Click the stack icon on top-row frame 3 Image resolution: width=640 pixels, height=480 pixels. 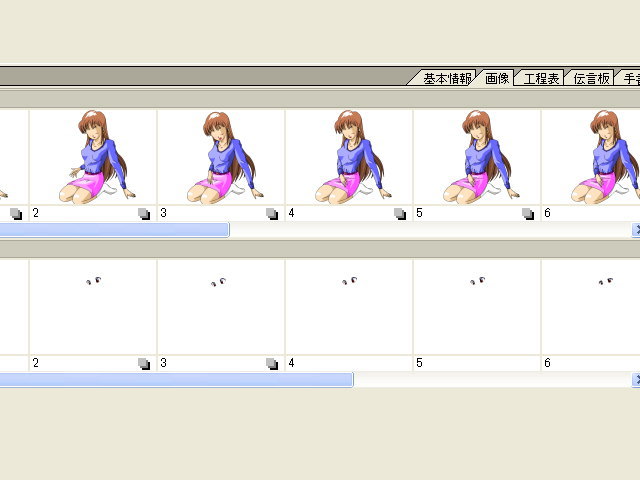coord(272,213)
